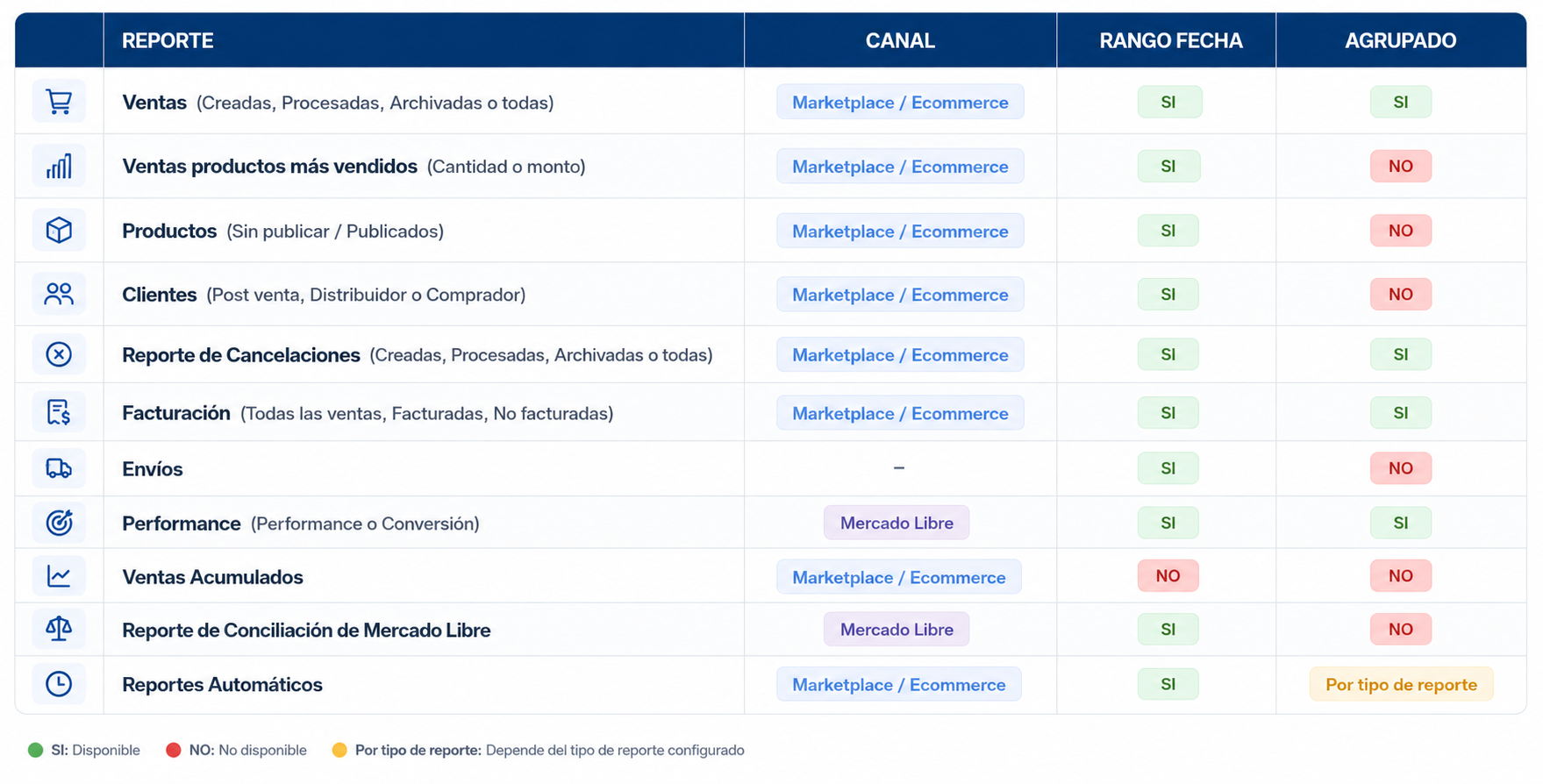Click the line graph icon for Ventas Acumulados
Screen dimensions: 1543x784
tap(59, 576)
